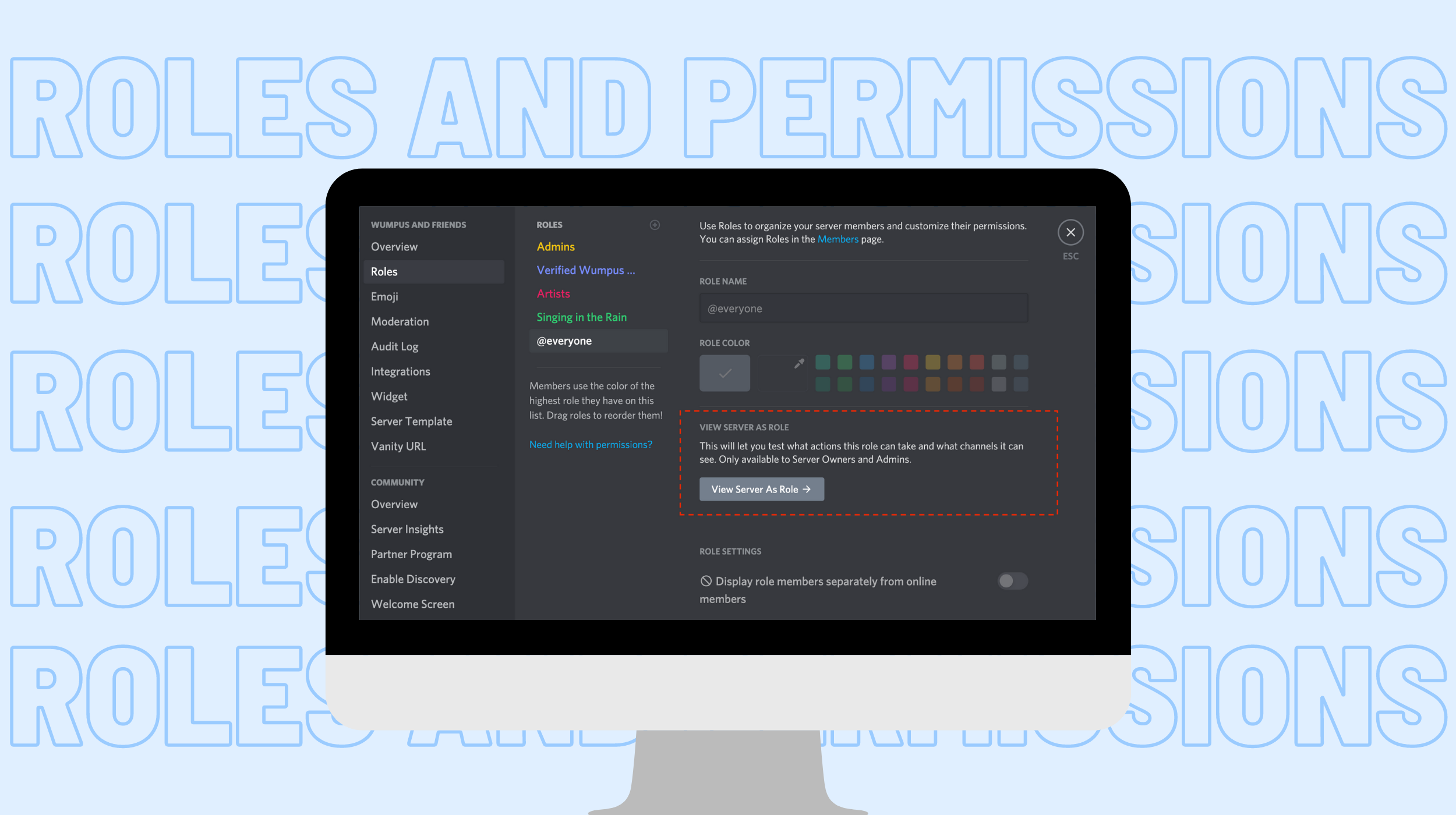Screen dimensions: 1456x815
Task: Click the Server Insights icon
Action: click(406, 528)
